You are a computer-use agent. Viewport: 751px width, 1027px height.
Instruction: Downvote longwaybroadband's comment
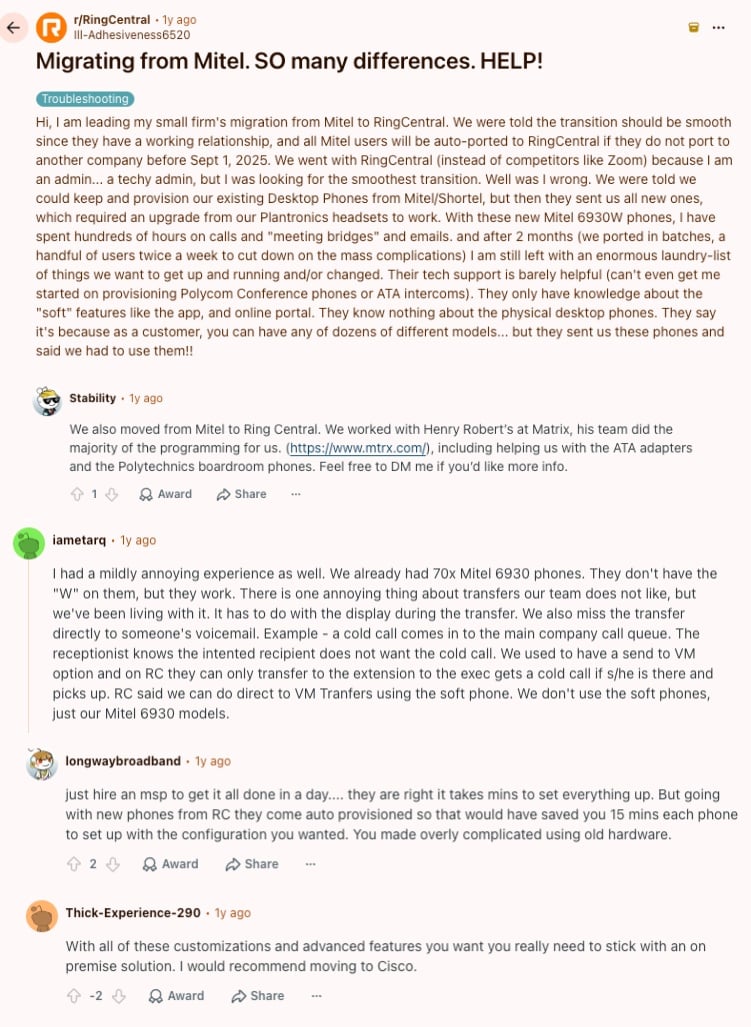click(113, 864)
